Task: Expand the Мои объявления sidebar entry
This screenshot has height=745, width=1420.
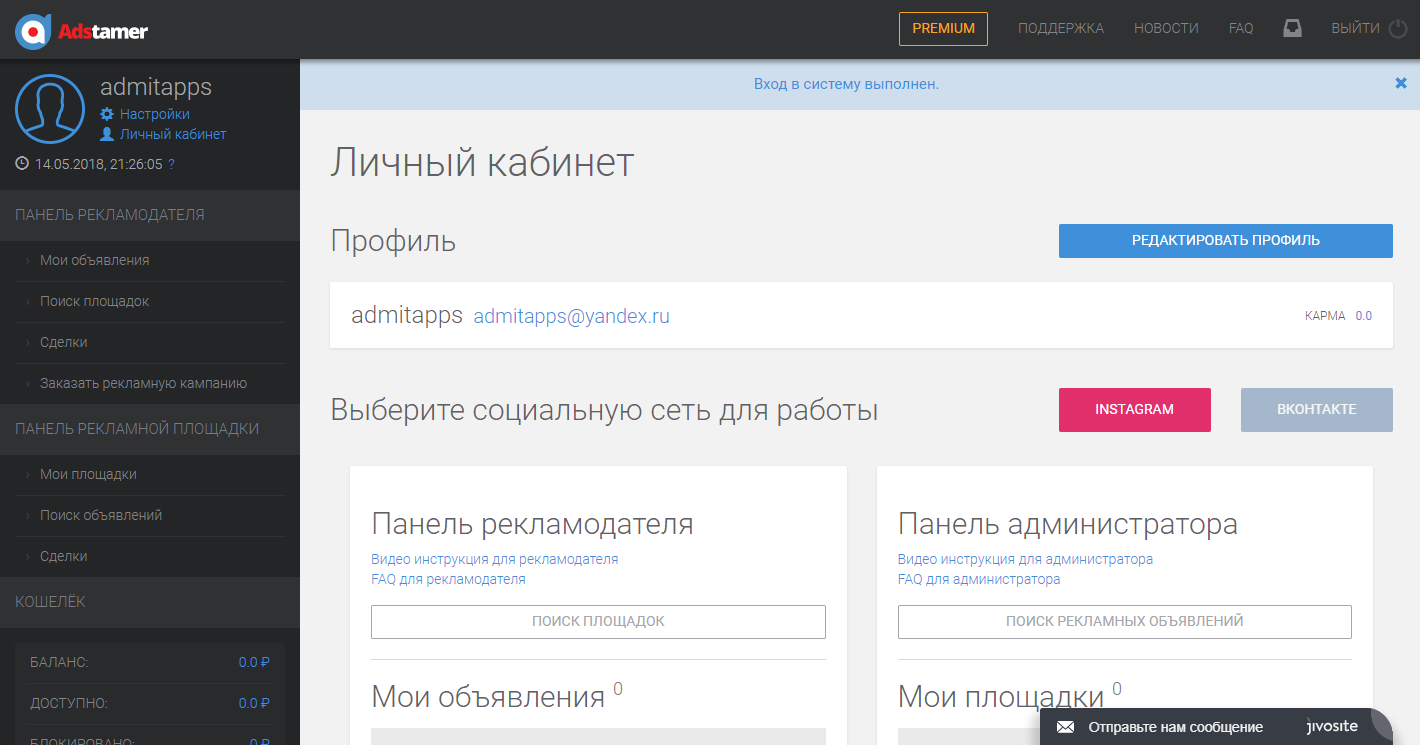Action: point(95,260)
